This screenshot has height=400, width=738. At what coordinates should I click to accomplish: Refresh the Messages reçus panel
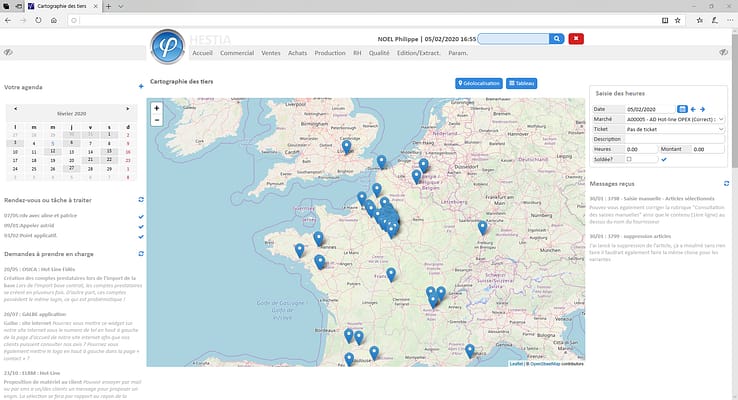[x=727, y=184]
